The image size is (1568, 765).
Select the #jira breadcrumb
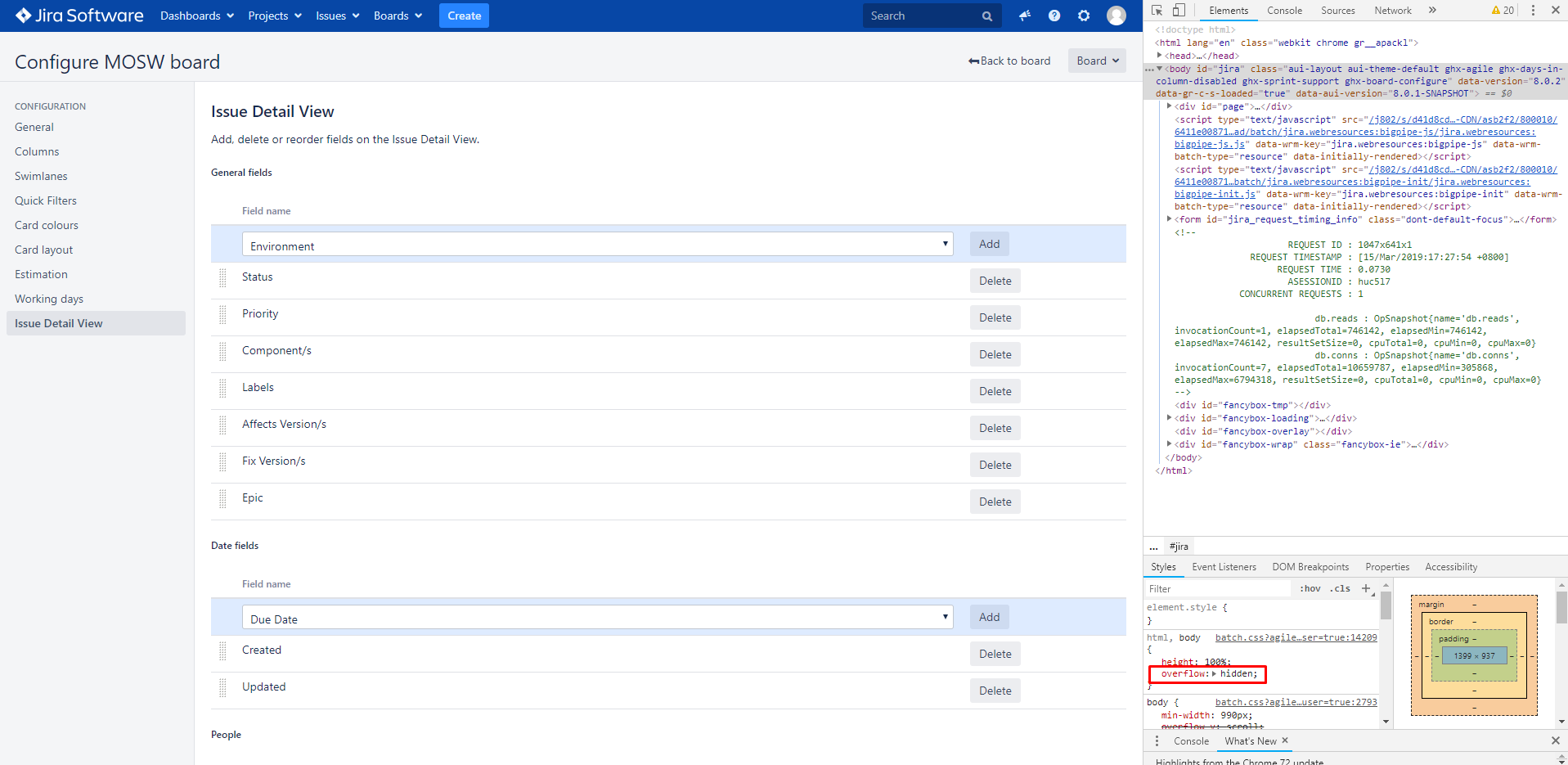tap(1179, 547)
